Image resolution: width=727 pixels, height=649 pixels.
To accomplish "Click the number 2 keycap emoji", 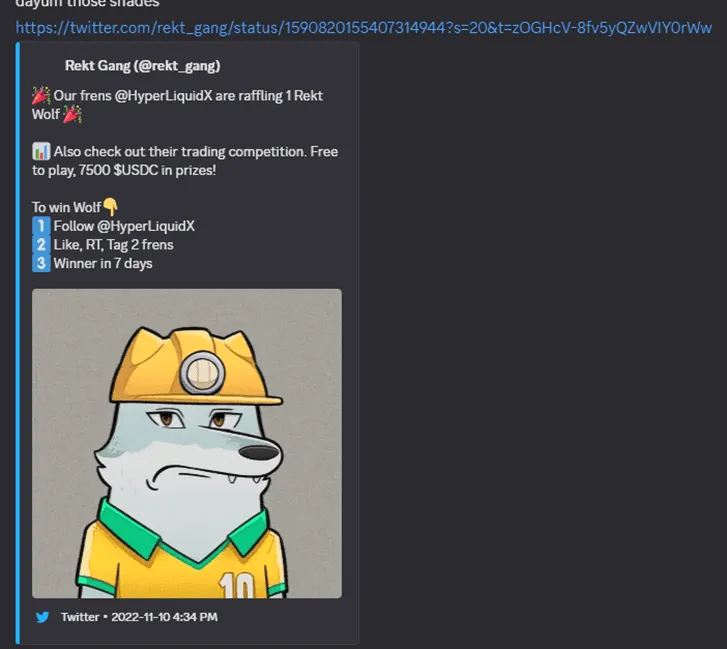I will [41, 245].
